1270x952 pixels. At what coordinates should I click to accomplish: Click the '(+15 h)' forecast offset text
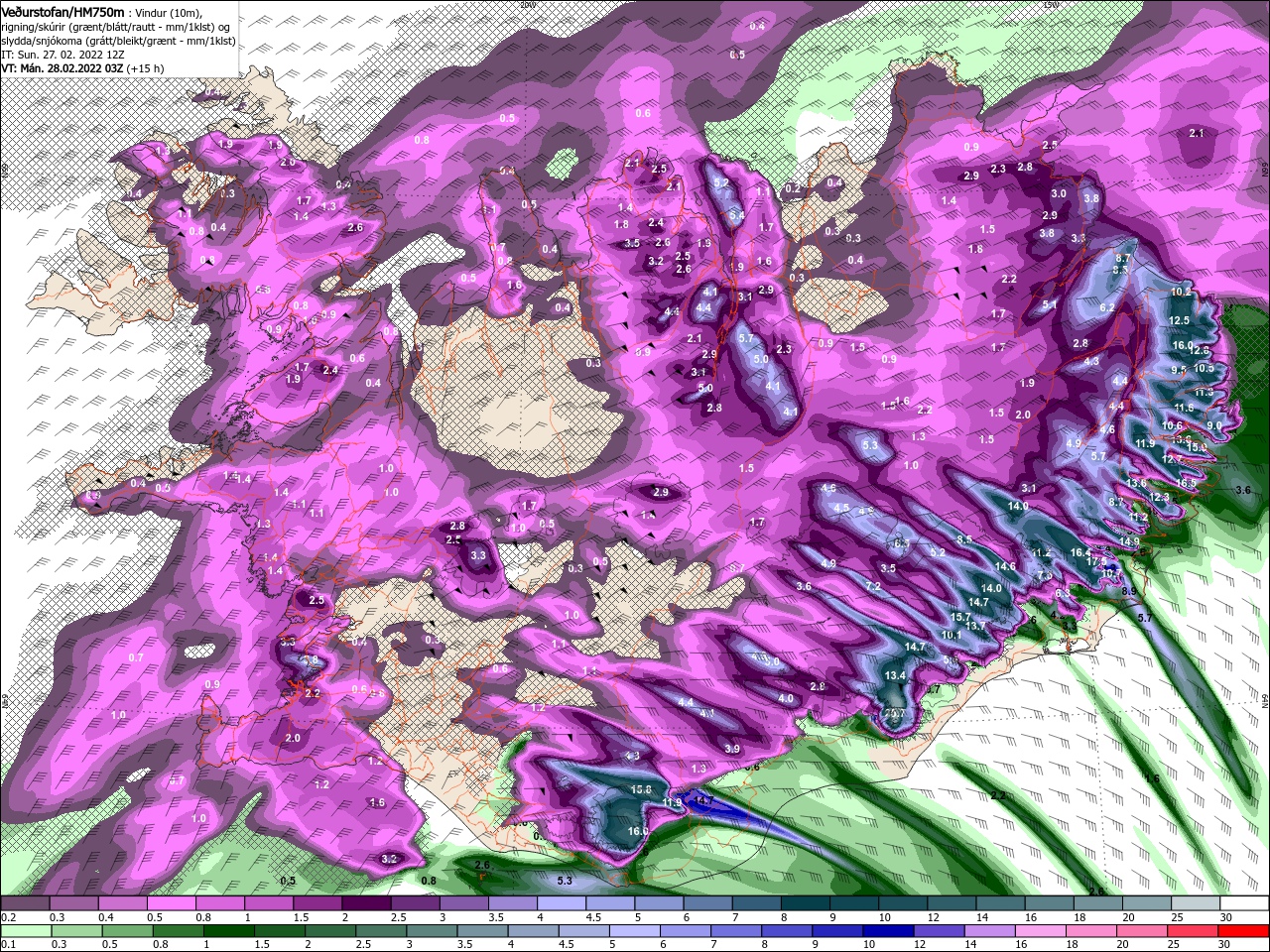(x=145, y=68)
